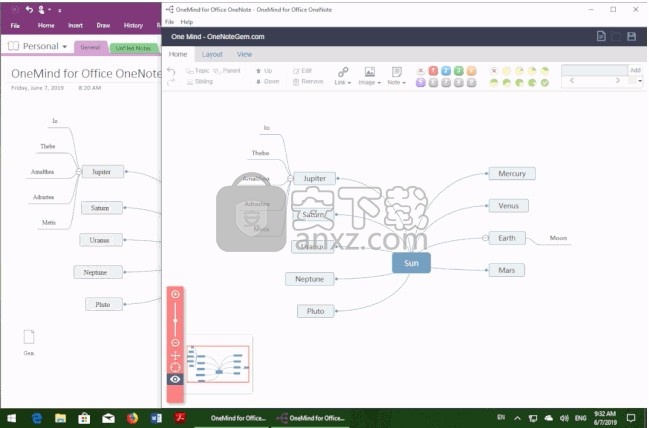This screenshot has height=428, width=649.
Task: Open Firefox from the taskbar
Action: [x=132, y=418]
